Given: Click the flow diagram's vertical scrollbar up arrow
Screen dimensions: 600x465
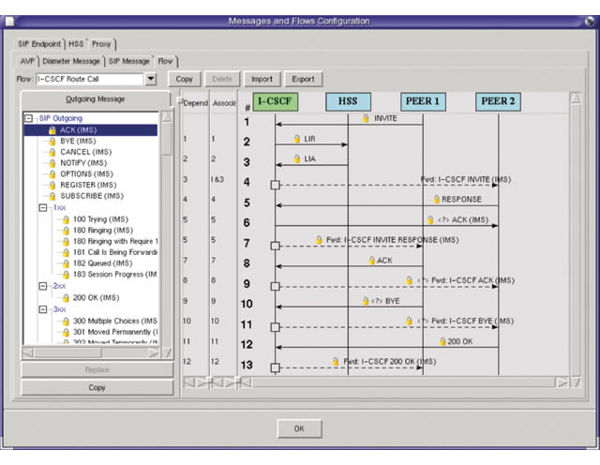Looking at the screenshot, I should [x=575, y=98].
